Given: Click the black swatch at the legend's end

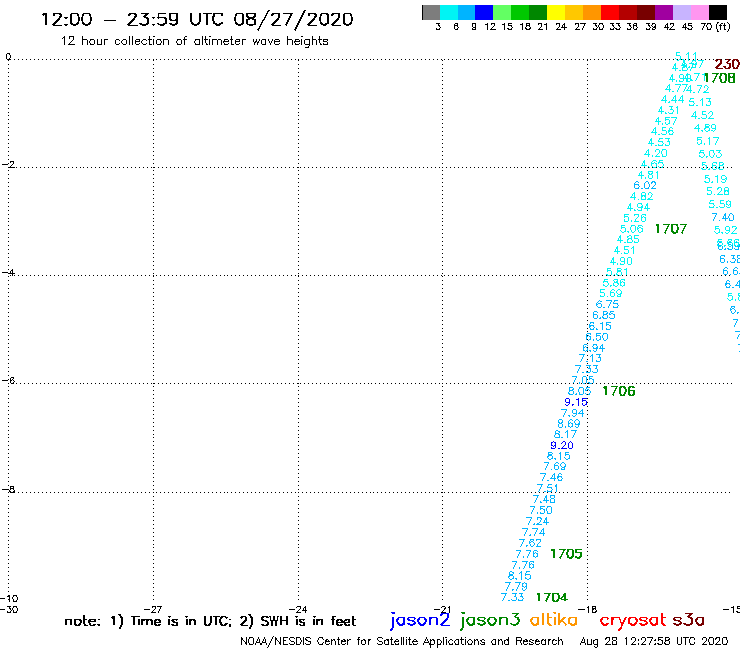Looking at the screenshot, I should coord(718,12).
